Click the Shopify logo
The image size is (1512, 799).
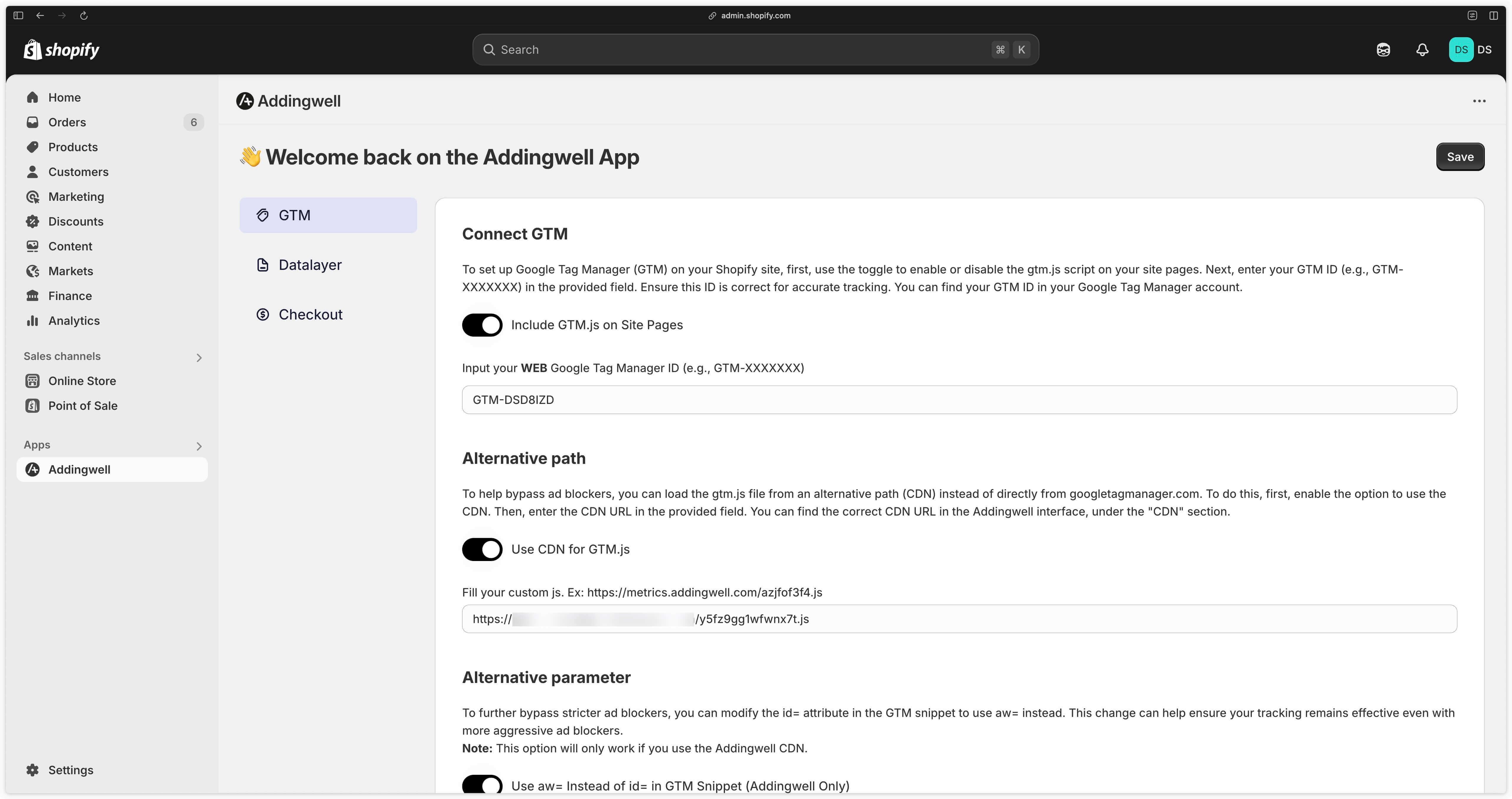[x=62, y=50]
